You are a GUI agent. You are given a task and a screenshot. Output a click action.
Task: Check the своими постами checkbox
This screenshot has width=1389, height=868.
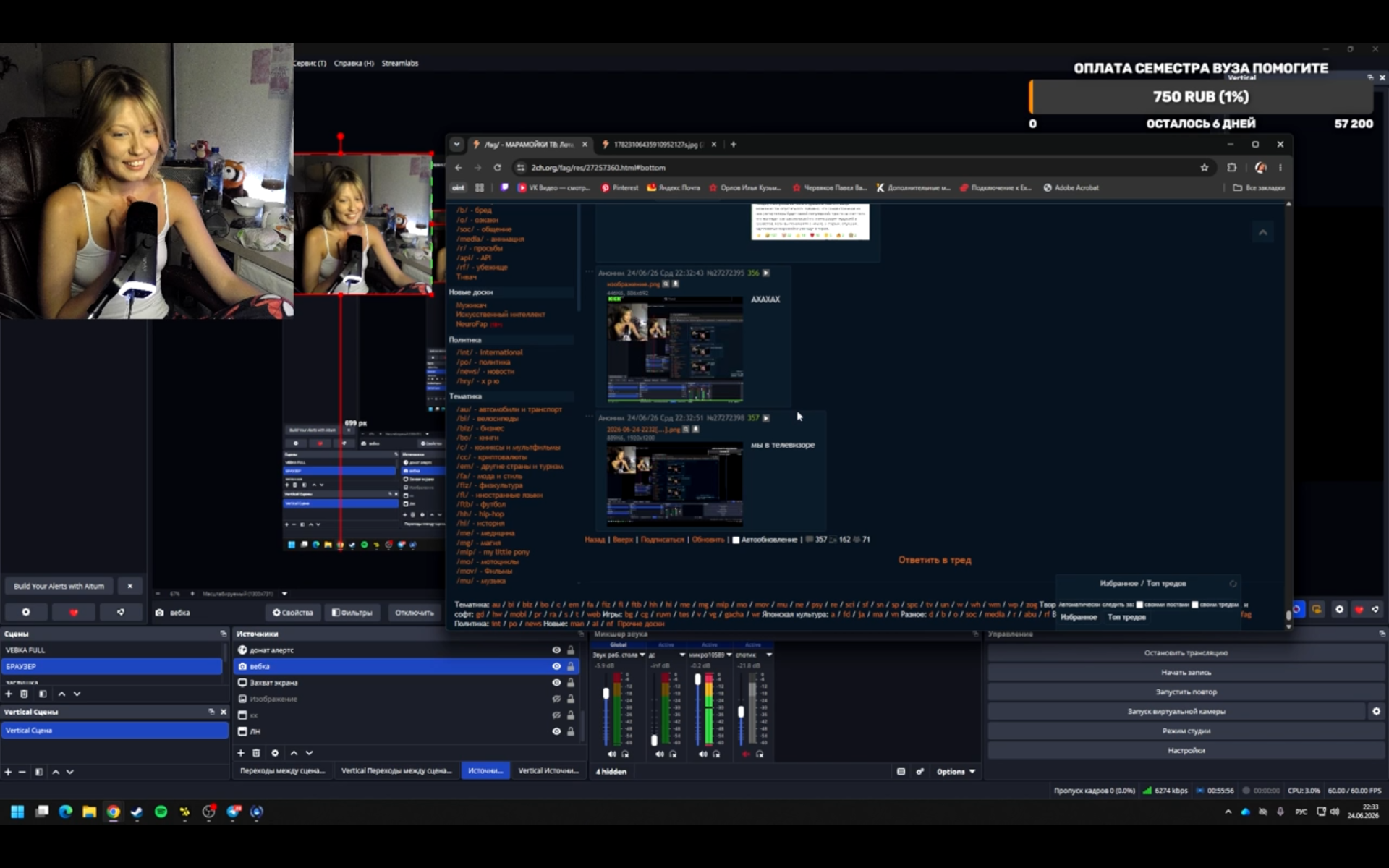(1139, 604)
